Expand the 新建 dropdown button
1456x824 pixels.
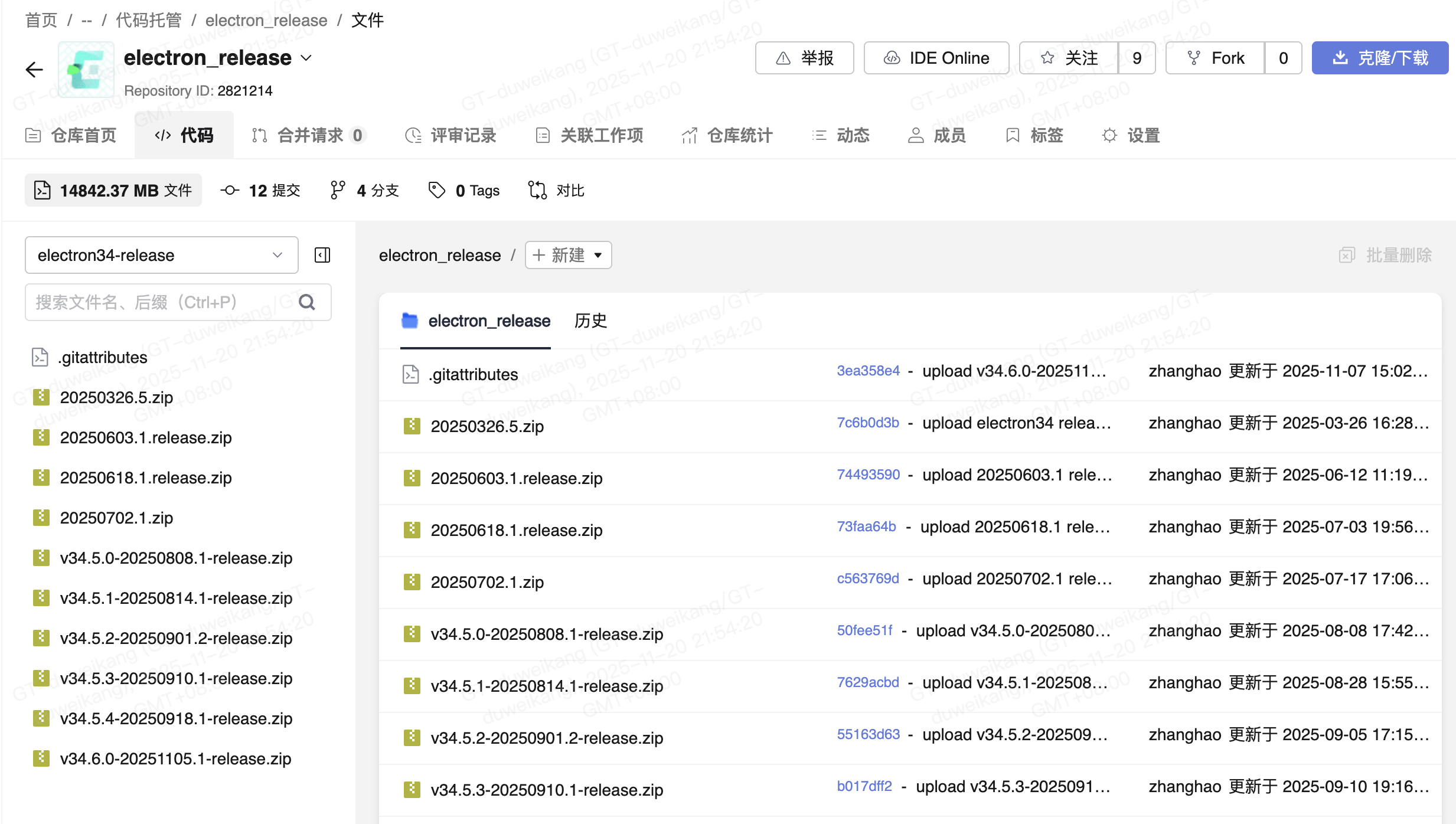coord(568,255)
